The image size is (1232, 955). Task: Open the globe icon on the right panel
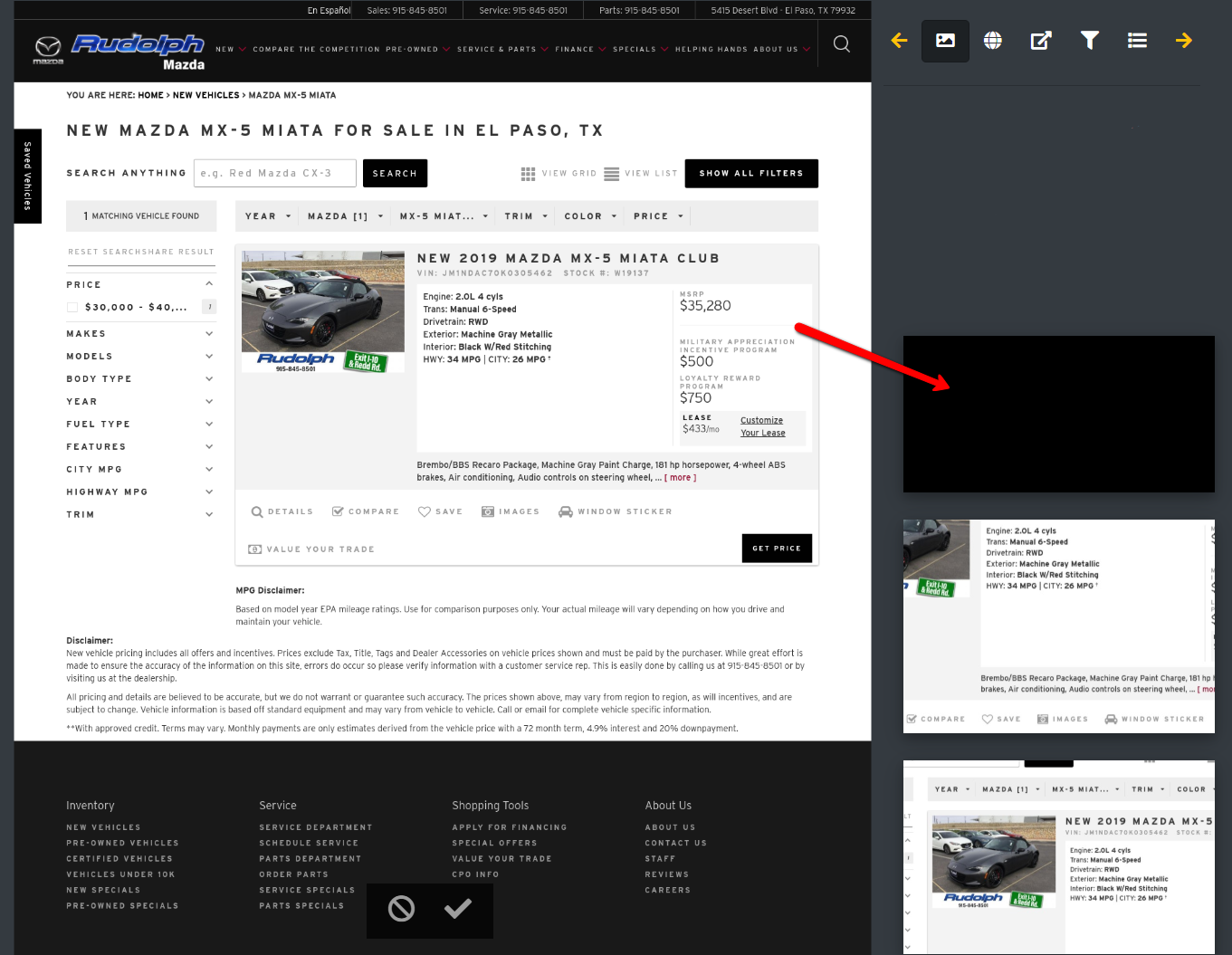click(x=992, y=40)
